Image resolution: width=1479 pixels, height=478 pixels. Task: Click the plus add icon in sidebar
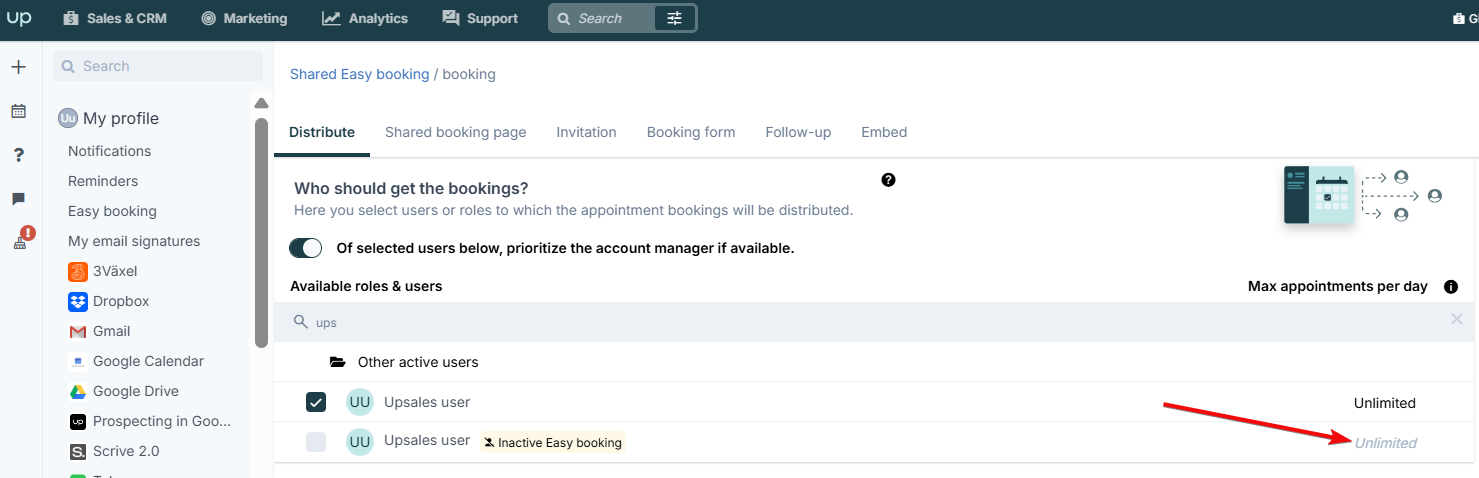pyautogui.click(x=18, y=67)
